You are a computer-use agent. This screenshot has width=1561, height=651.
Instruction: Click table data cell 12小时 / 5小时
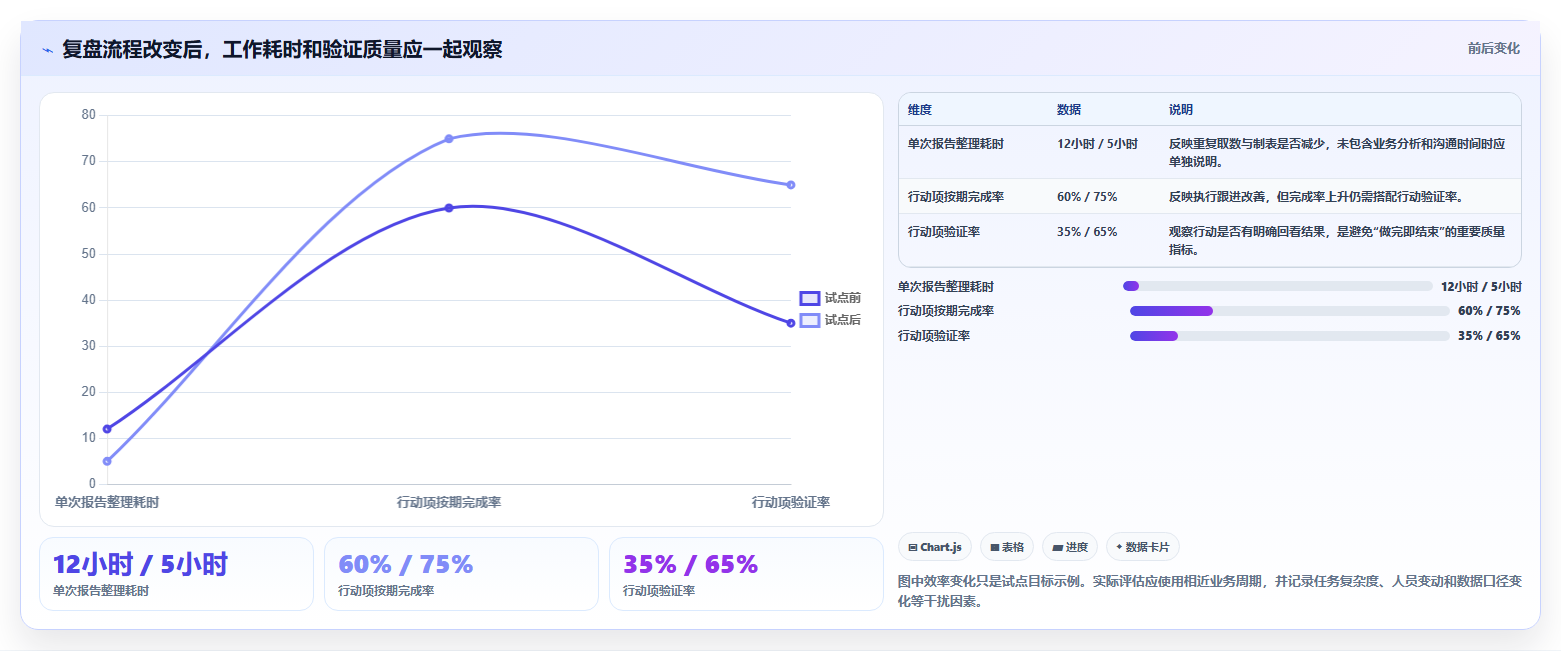tap(1097, 144)
